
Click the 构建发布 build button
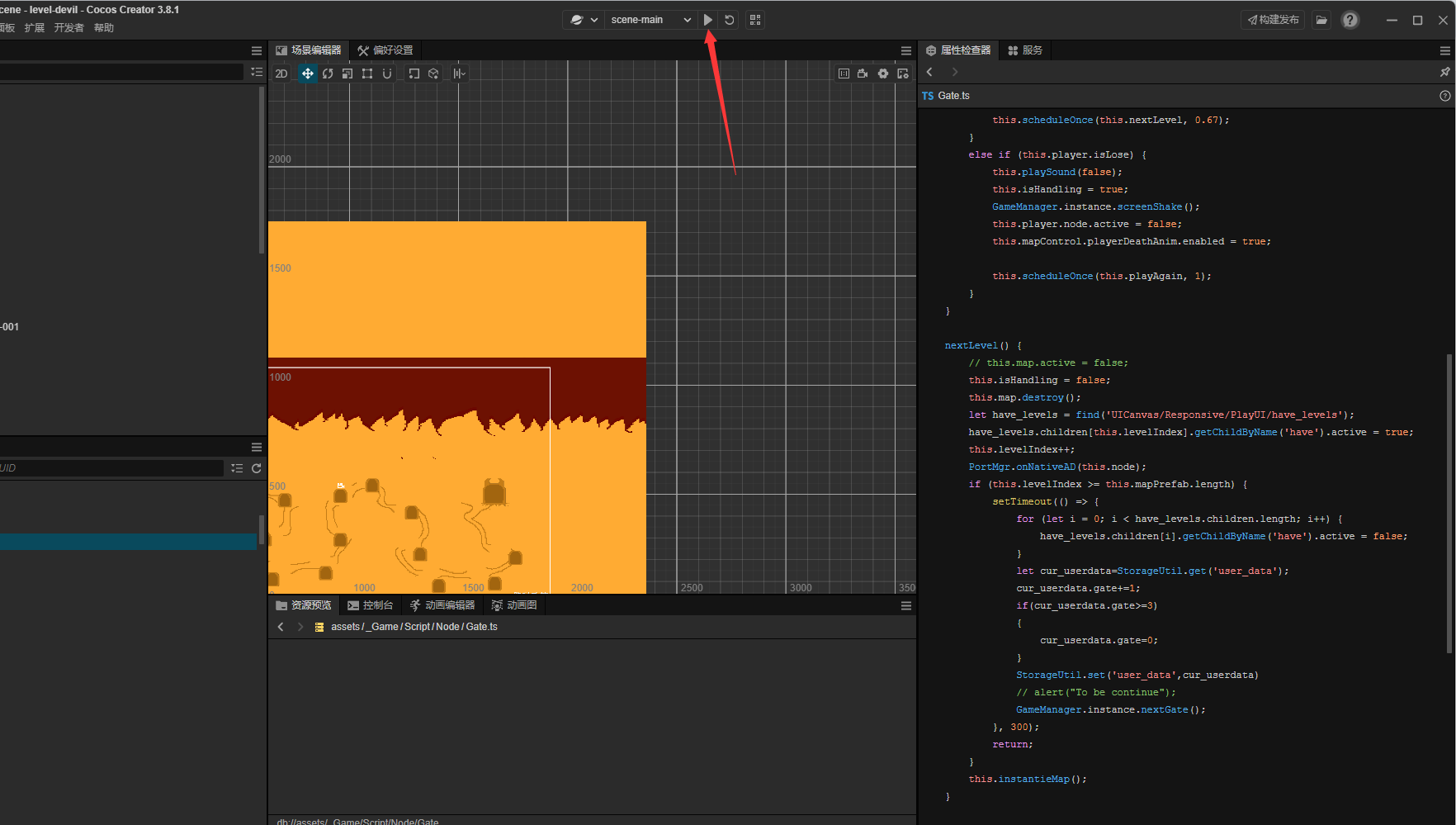tap(1273, 20)
